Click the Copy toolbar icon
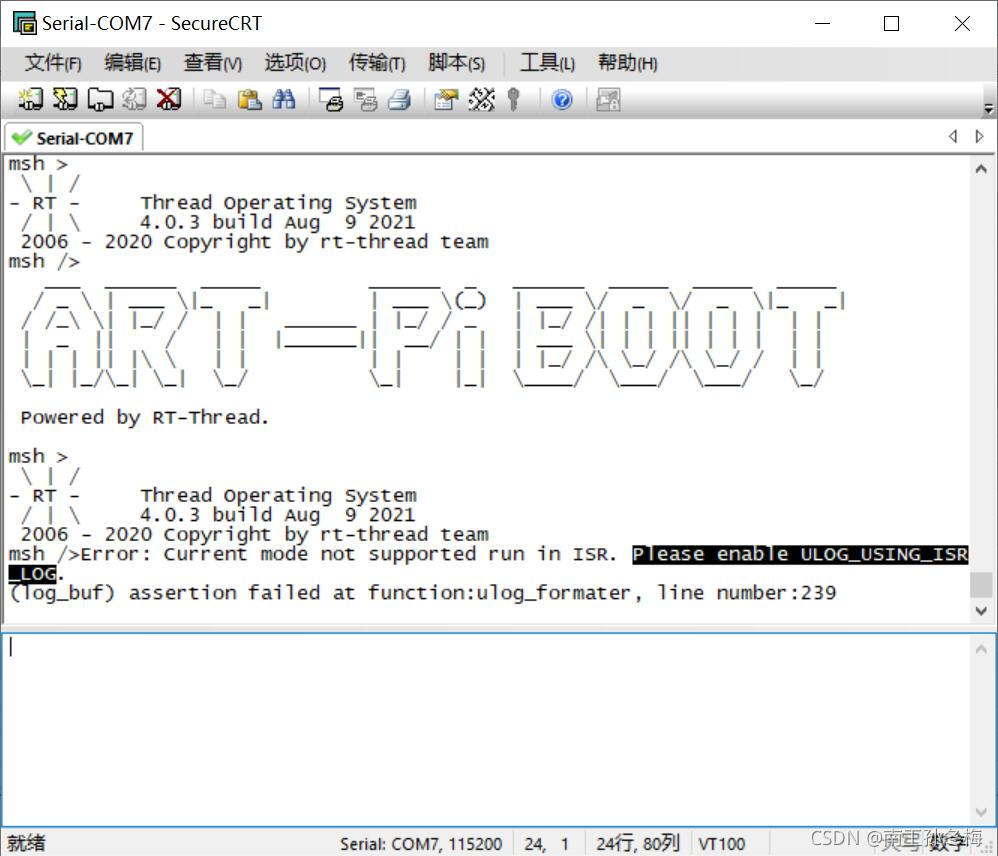 214,99
